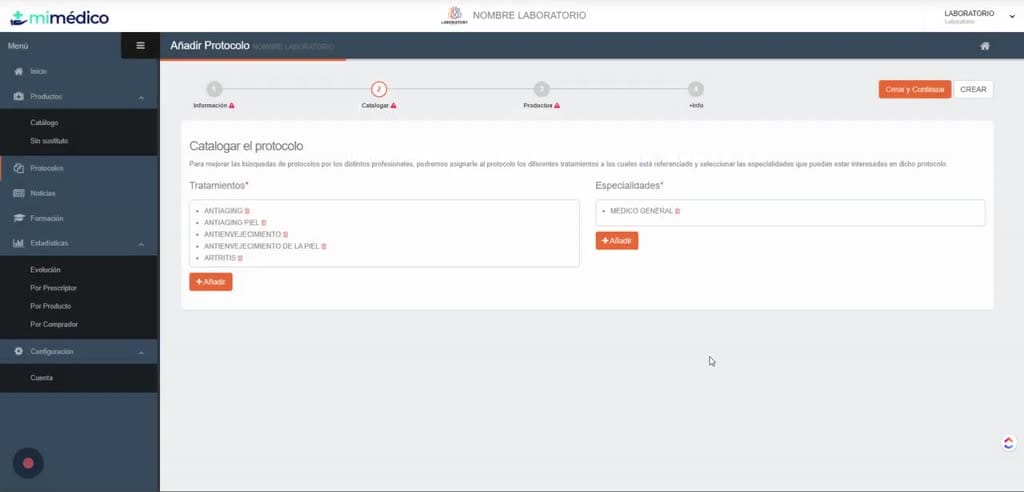Click the home icon in header bar
Screen dimensions: 1024x492
click(x=985, y=46)
